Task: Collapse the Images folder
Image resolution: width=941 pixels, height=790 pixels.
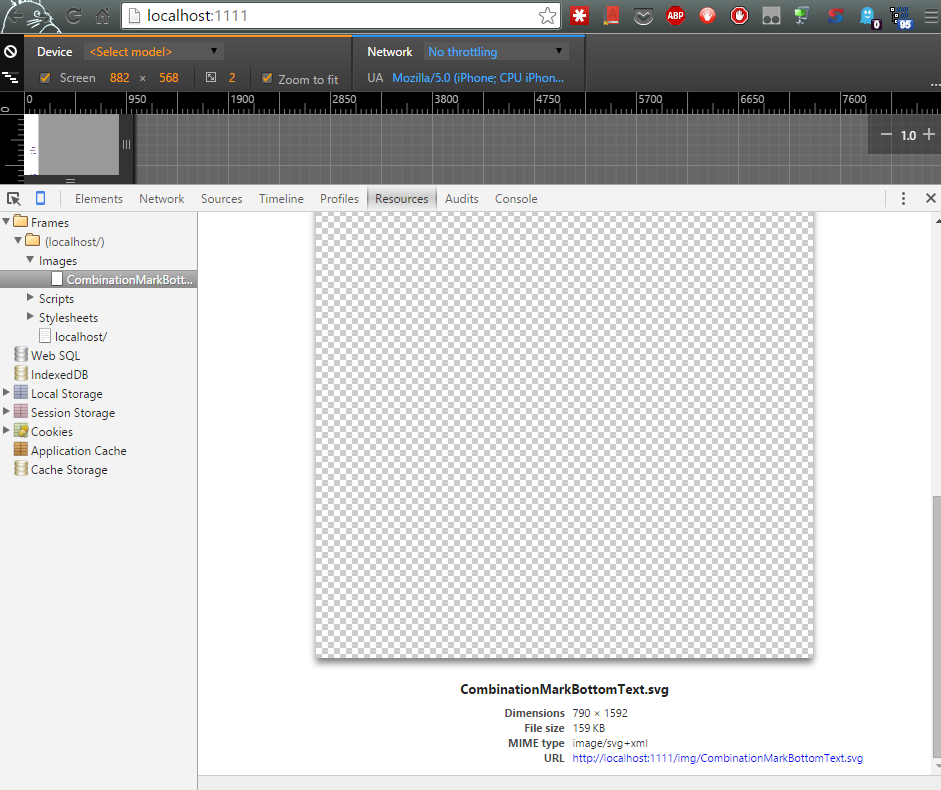Action: (x=30, y=260)
